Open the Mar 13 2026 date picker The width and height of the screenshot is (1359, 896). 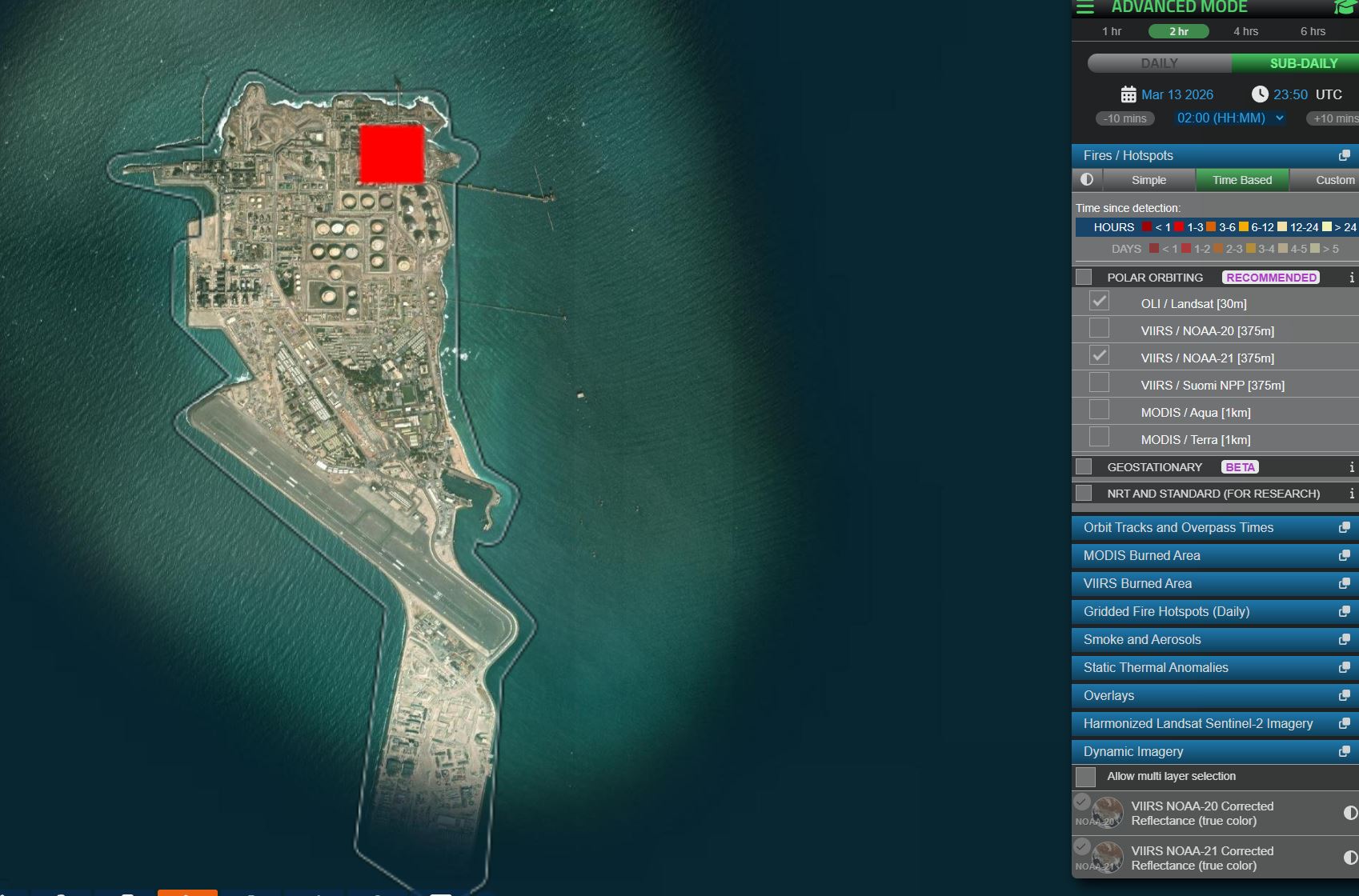[1177, 94]
